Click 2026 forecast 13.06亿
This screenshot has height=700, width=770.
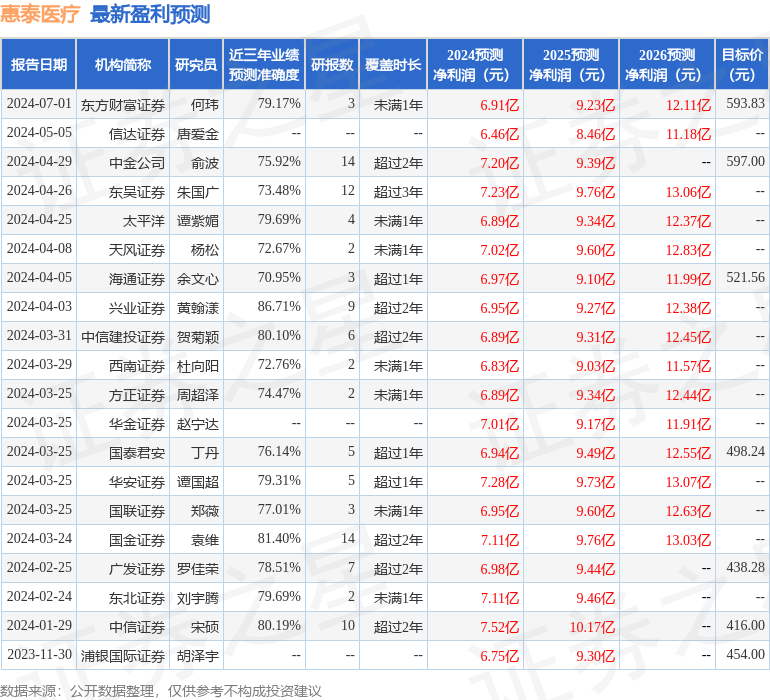pos(688,192)
